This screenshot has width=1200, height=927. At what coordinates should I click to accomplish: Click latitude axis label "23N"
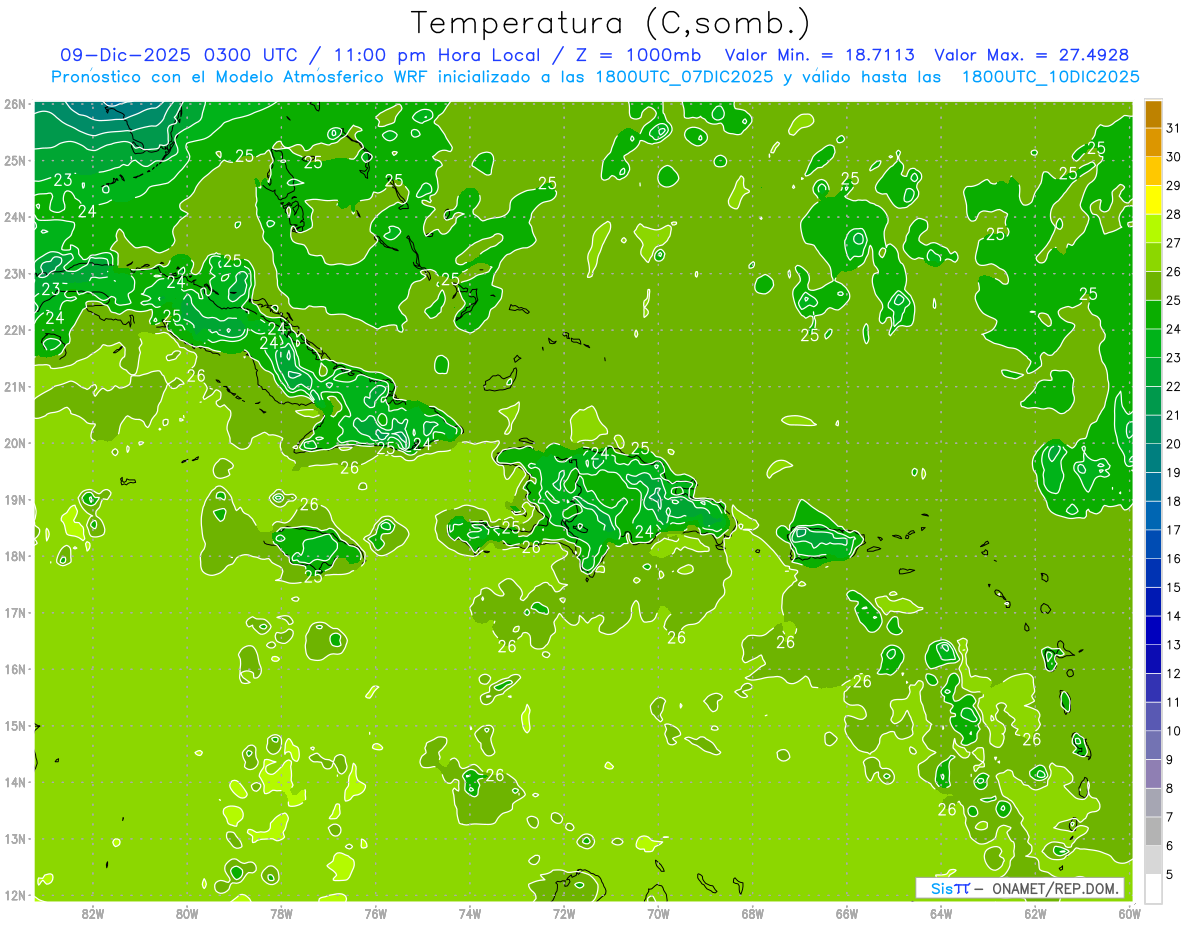pyautogui.click(x=14, y=273)
